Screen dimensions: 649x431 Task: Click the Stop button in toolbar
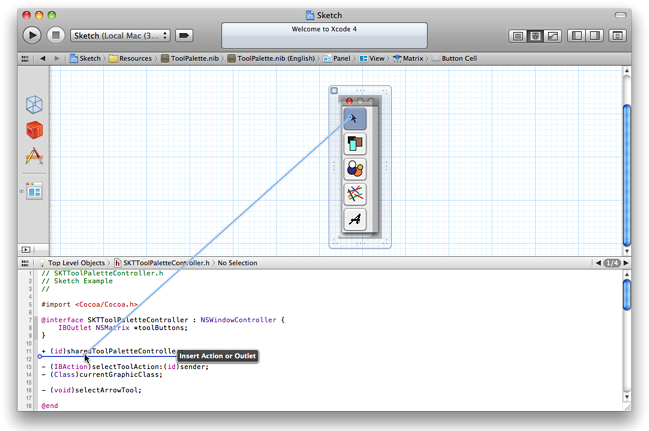(56, 35)
